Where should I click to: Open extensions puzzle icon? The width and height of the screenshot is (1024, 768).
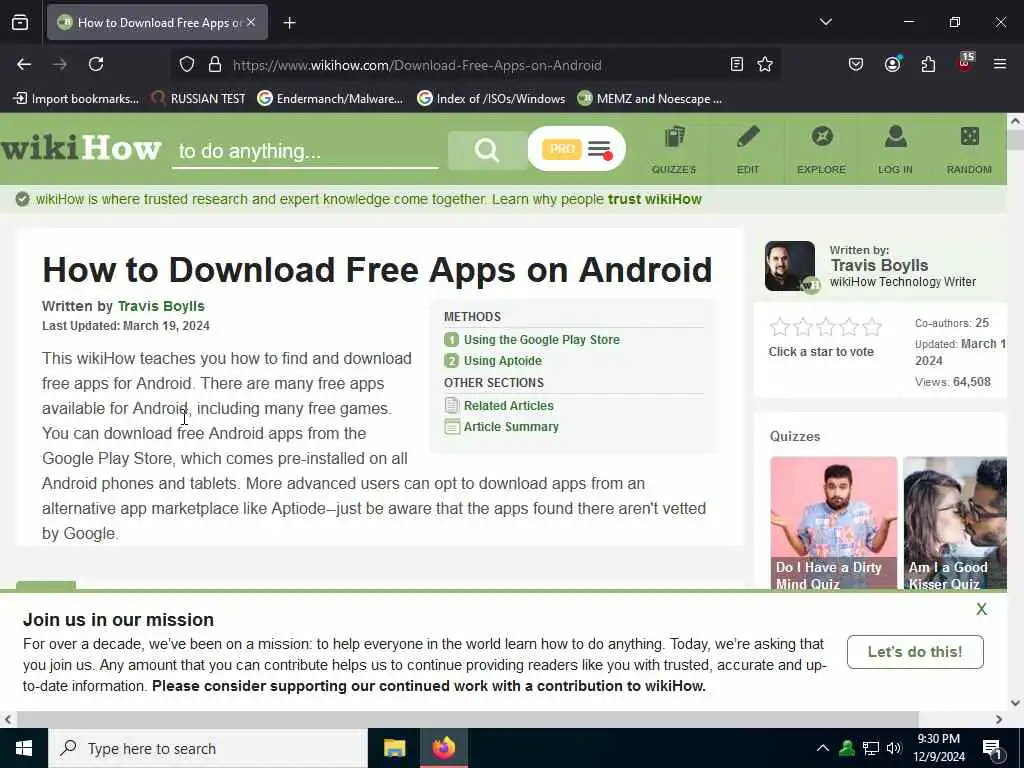tap(928, 64)
